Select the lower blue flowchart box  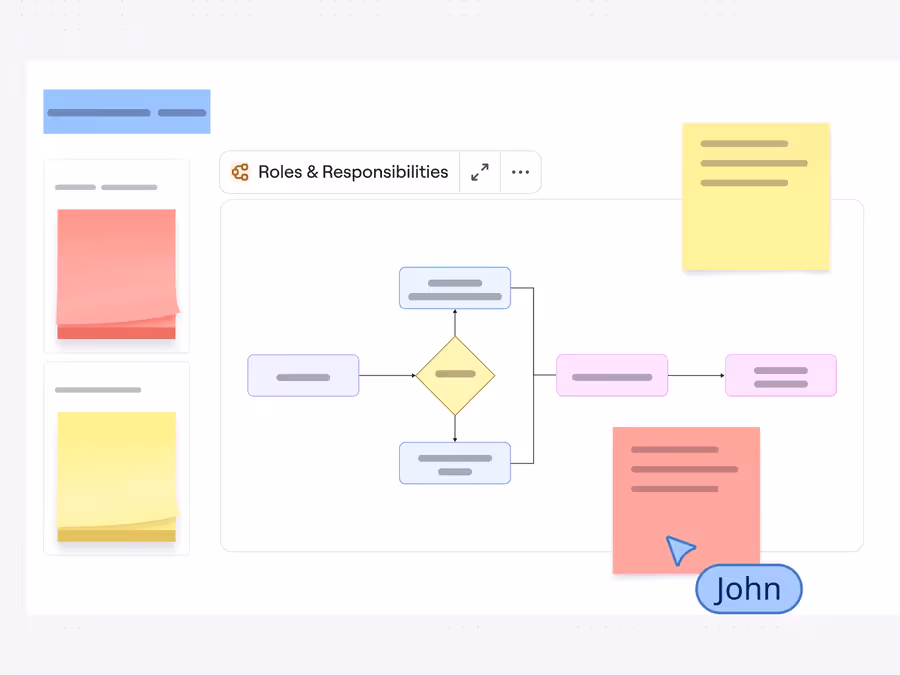(x=455, y=463)
